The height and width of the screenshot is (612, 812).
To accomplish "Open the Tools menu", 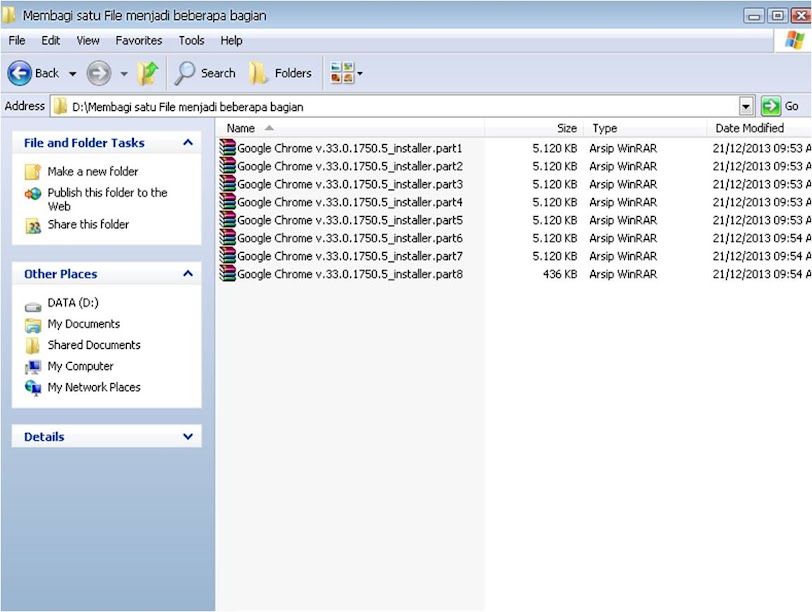I will point(192,40).
